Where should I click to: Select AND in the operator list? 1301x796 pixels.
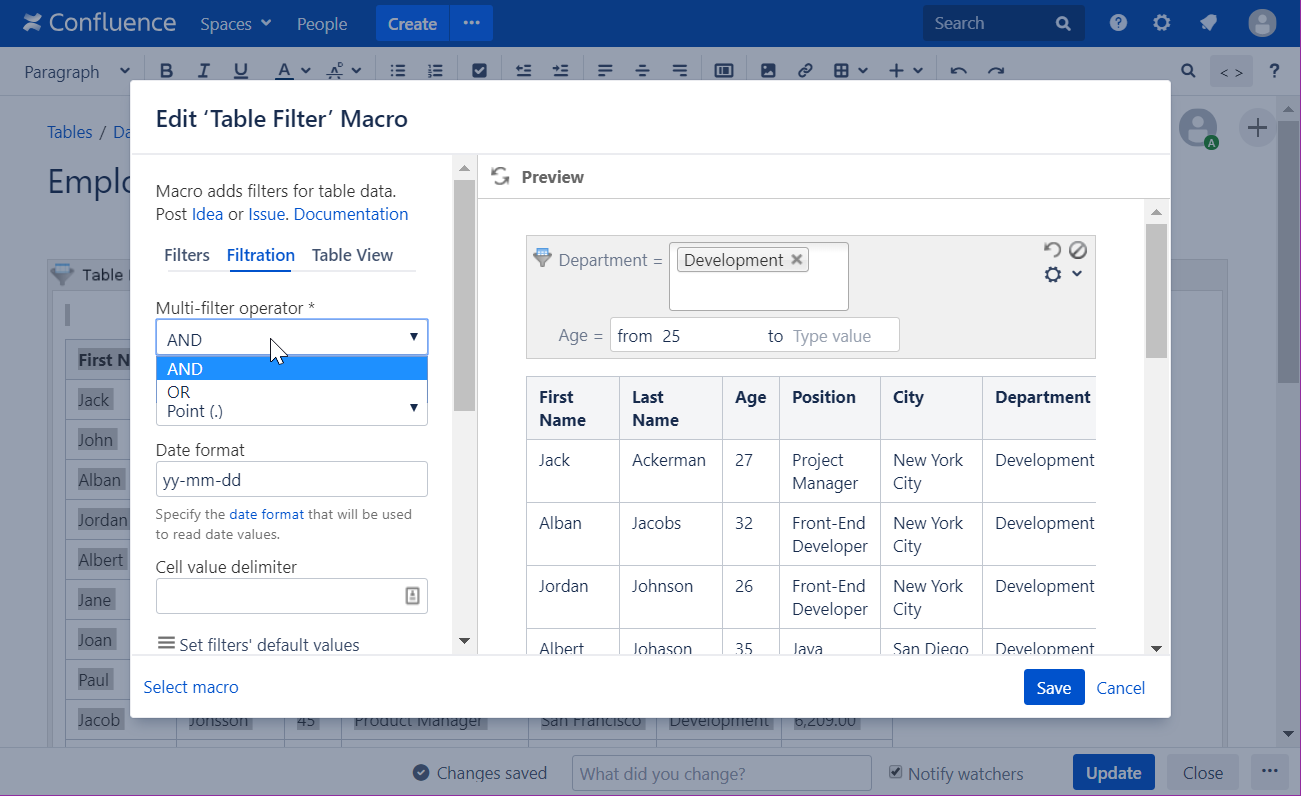coord(185,369)
